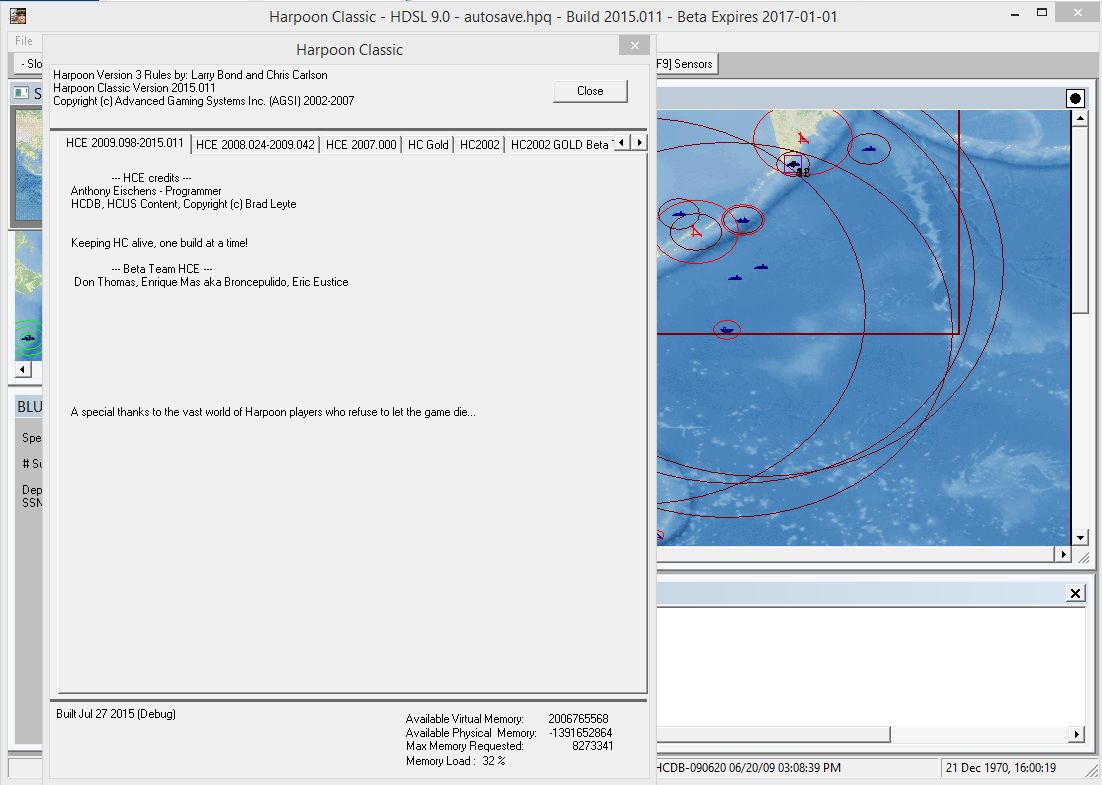Close the message panel with the X icon
This screenshot has width=1102, height=785.
pyautogui.click(x=1075, y=593)
